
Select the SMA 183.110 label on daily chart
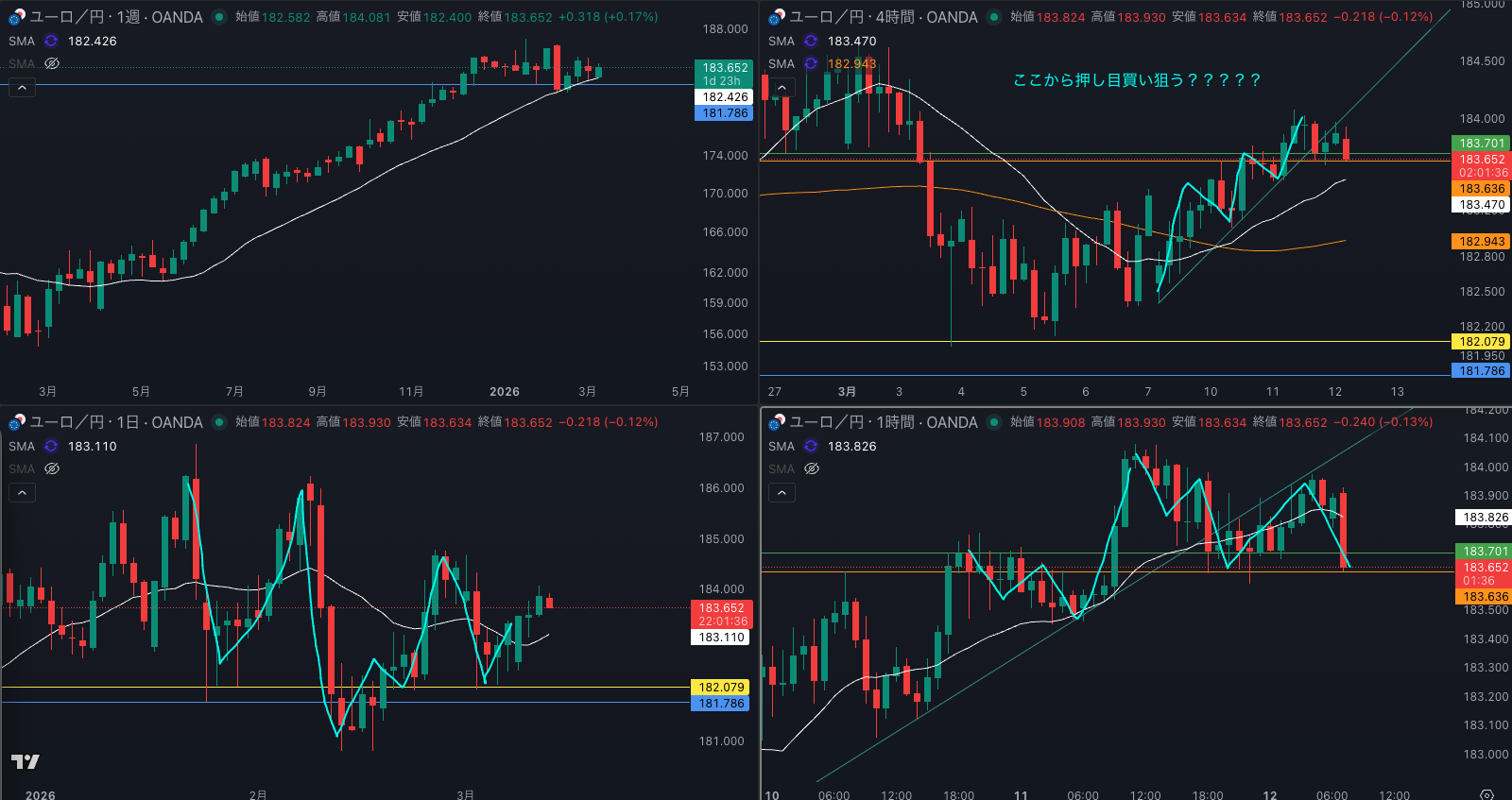pyautogui.click(x=92, y=447)
